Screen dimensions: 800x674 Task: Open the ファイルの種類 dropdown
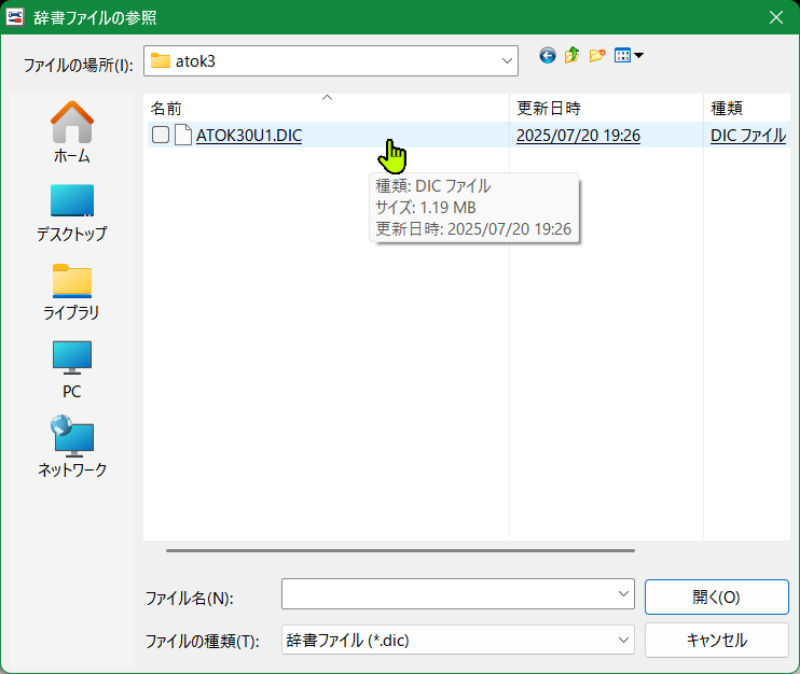pyautogui.click(x=458, y=640)
